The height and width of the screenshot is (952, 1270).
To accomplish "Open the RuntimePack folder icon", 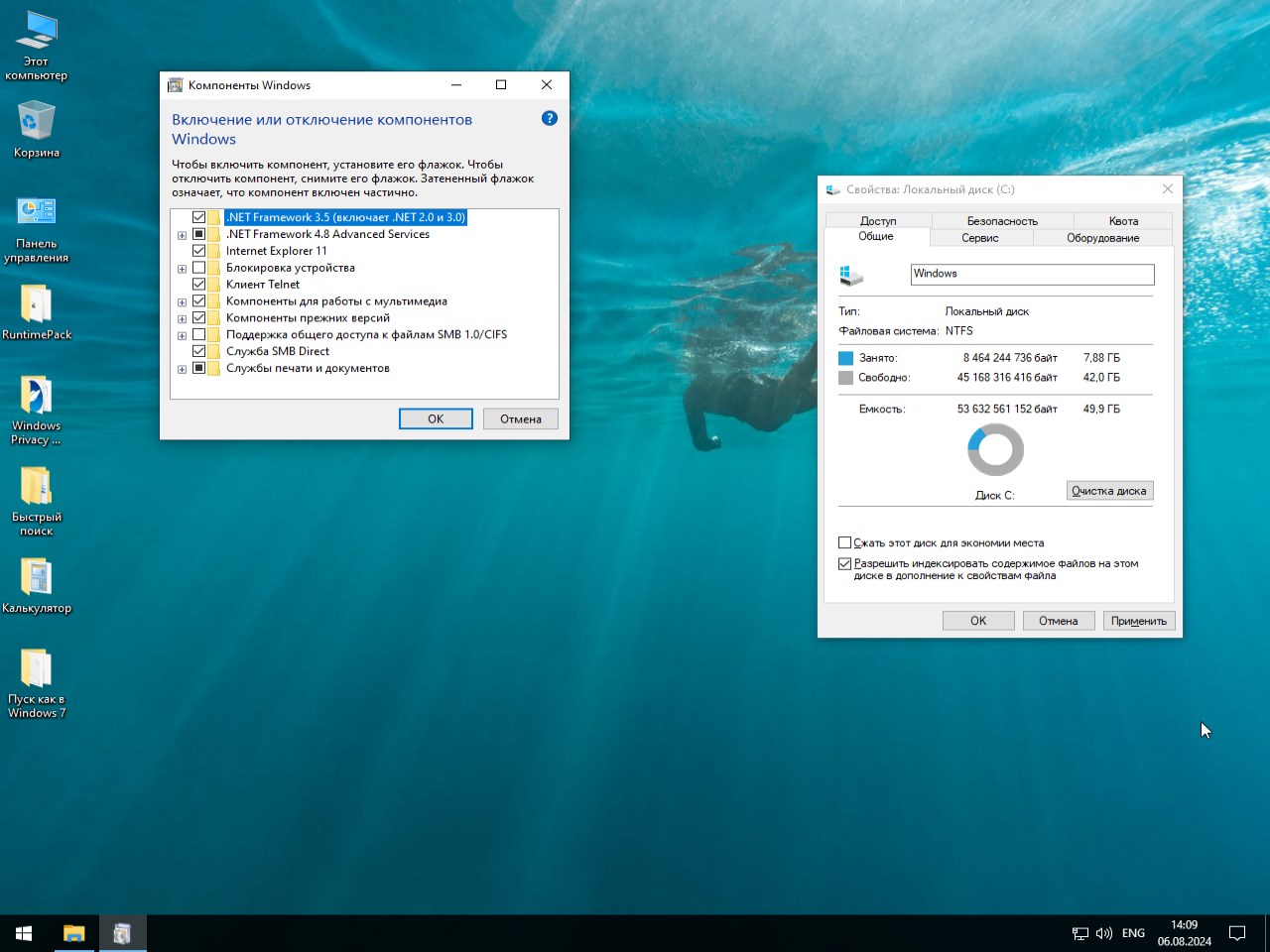I will coord(37,304).
